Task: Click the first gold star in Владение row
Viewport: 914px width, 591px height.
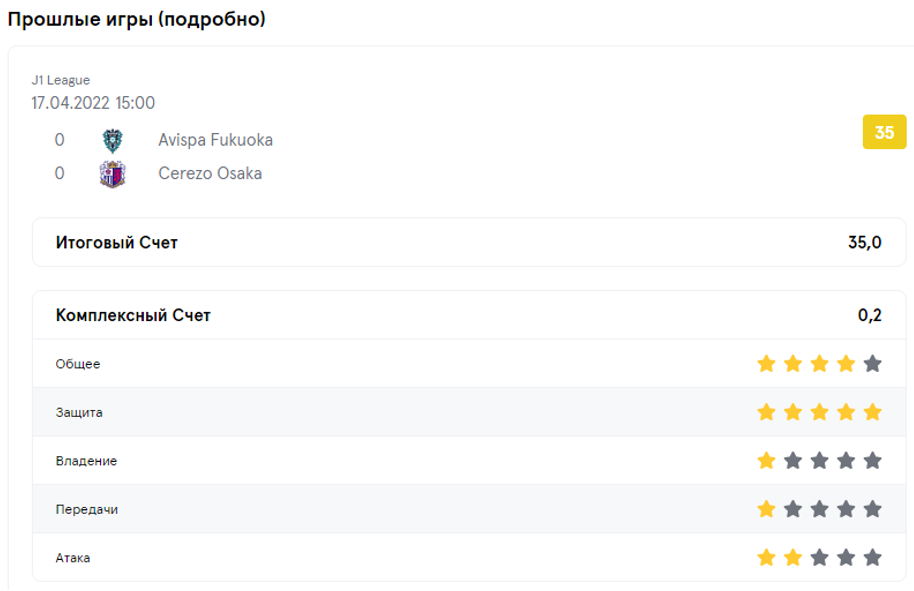Action: click(766, 460)
